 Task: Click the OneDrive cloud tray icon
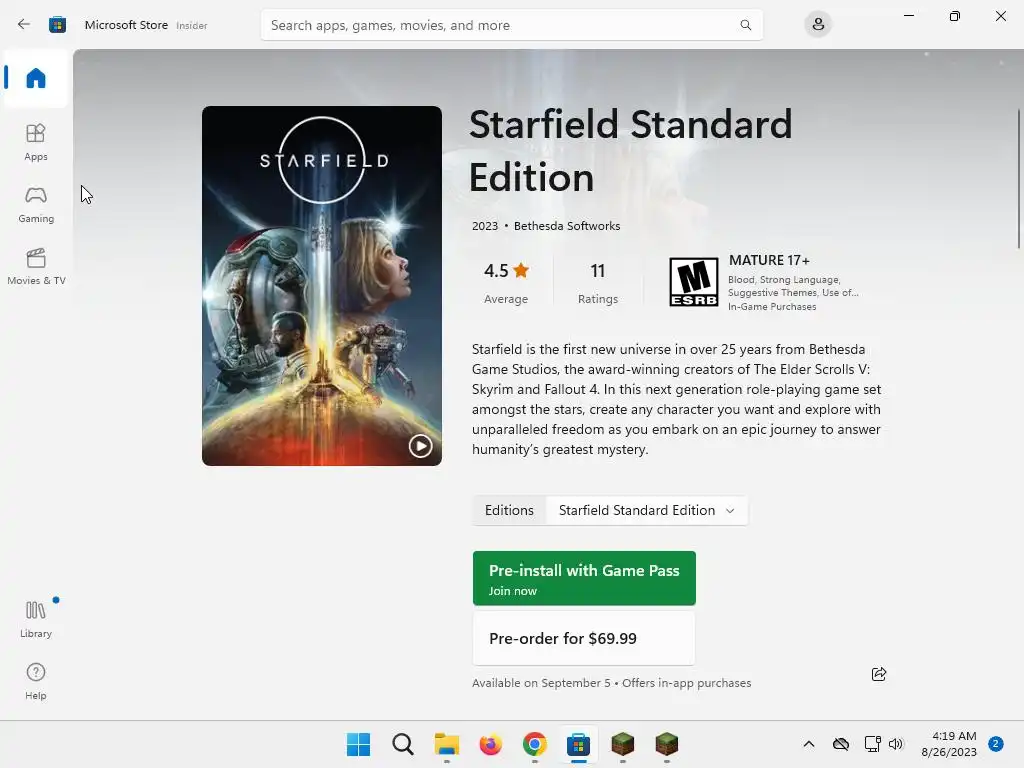coord(841,744)
